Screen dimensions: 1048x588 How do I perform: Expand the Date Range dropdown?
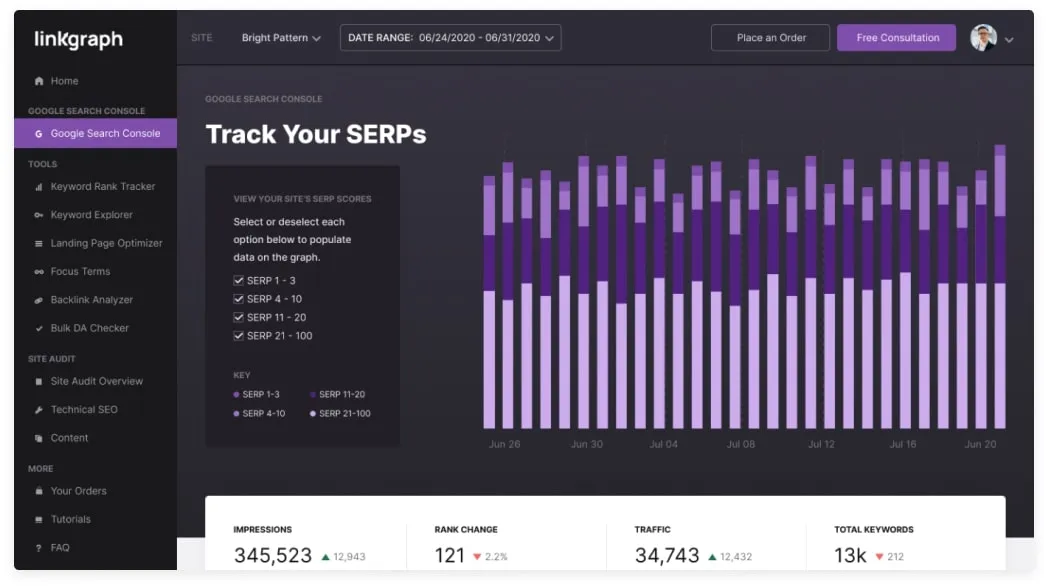point(450,38)
